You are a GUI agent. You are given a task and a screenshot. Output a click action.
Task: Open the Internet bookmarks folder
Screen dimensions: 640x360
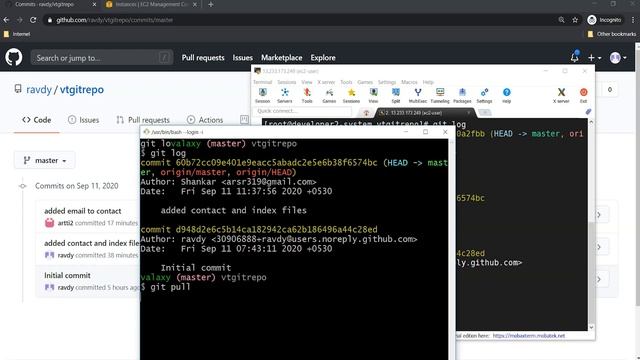(x=17, y=34)
